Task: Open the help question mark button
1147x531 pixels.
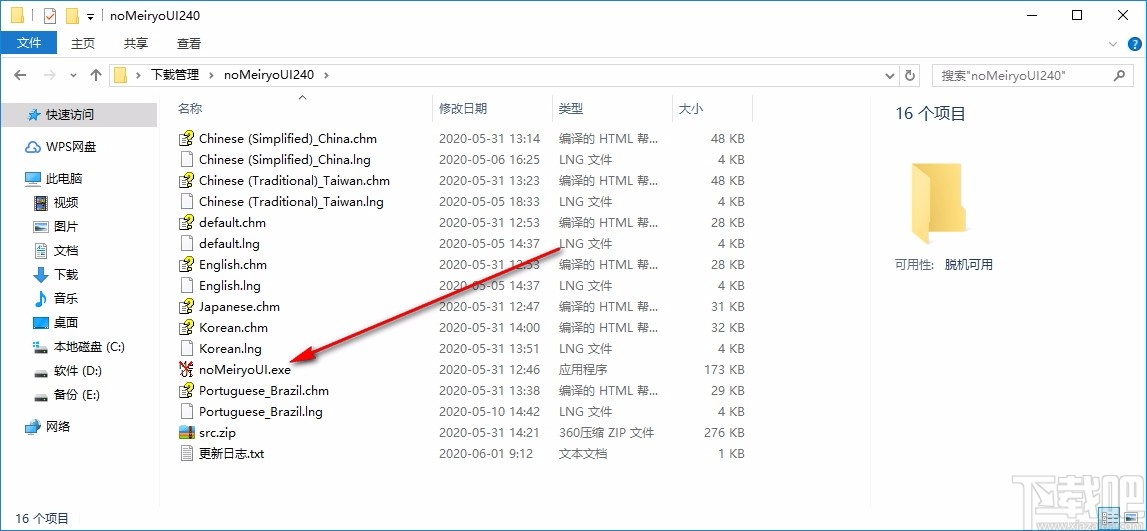Action: (x=1134, y=44)
